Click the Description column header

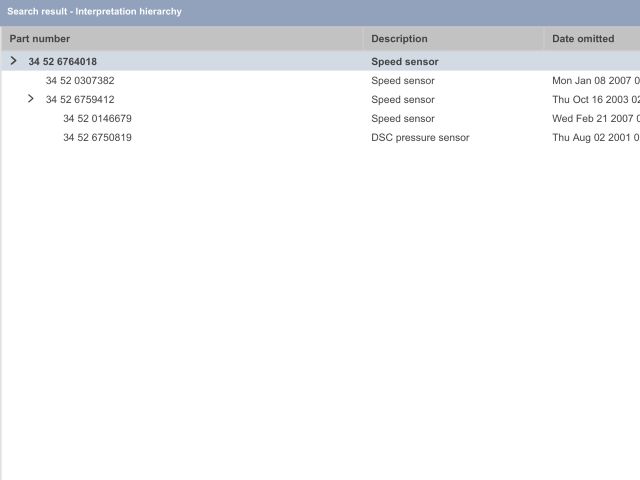pos(399,39)
